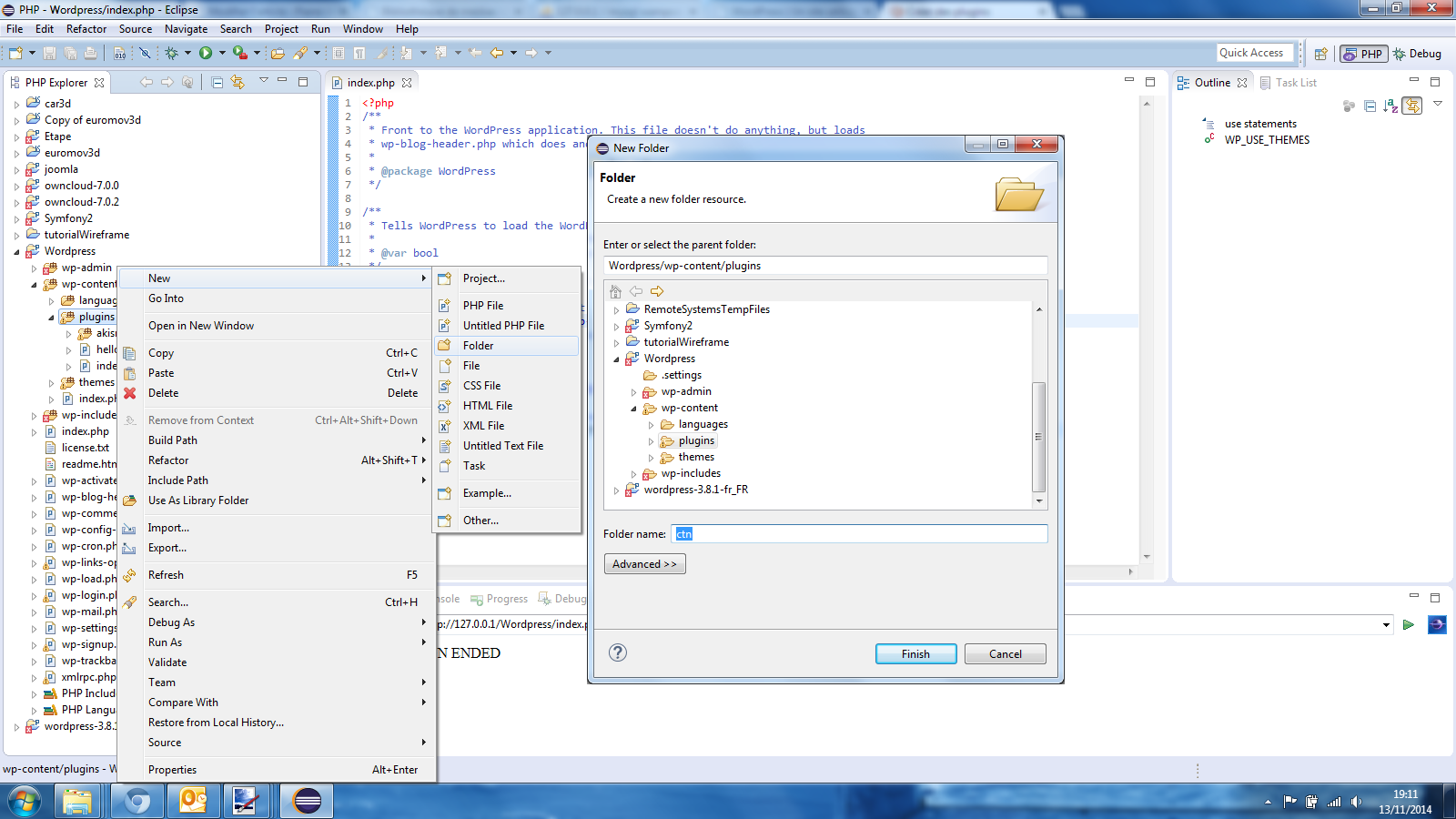Viewport: 1456px width, 819px height.
Task: Open the Refactor menu in menu bar
Action: click(86, 29)
